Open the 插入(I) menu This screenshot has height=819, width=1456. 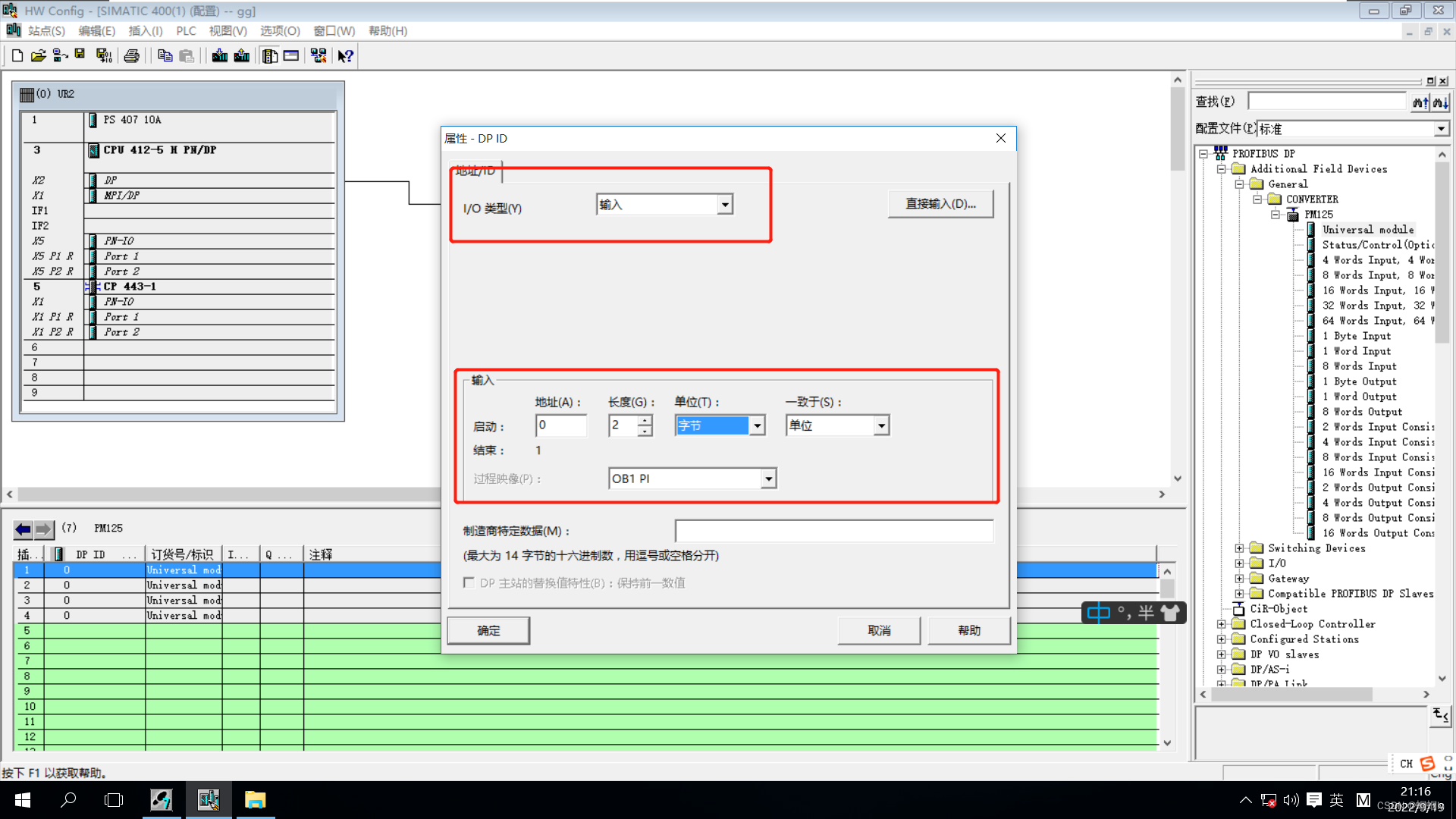pyautogui.click(x=146, y=31)
